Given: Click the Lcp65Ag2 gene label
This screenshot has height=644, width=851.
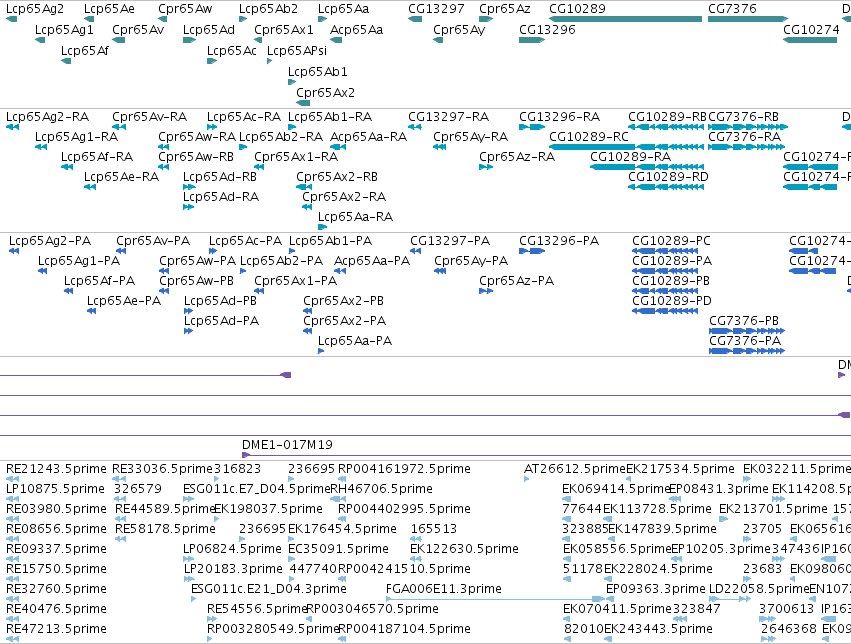Looking at the screenshot, I should (35, 9).
